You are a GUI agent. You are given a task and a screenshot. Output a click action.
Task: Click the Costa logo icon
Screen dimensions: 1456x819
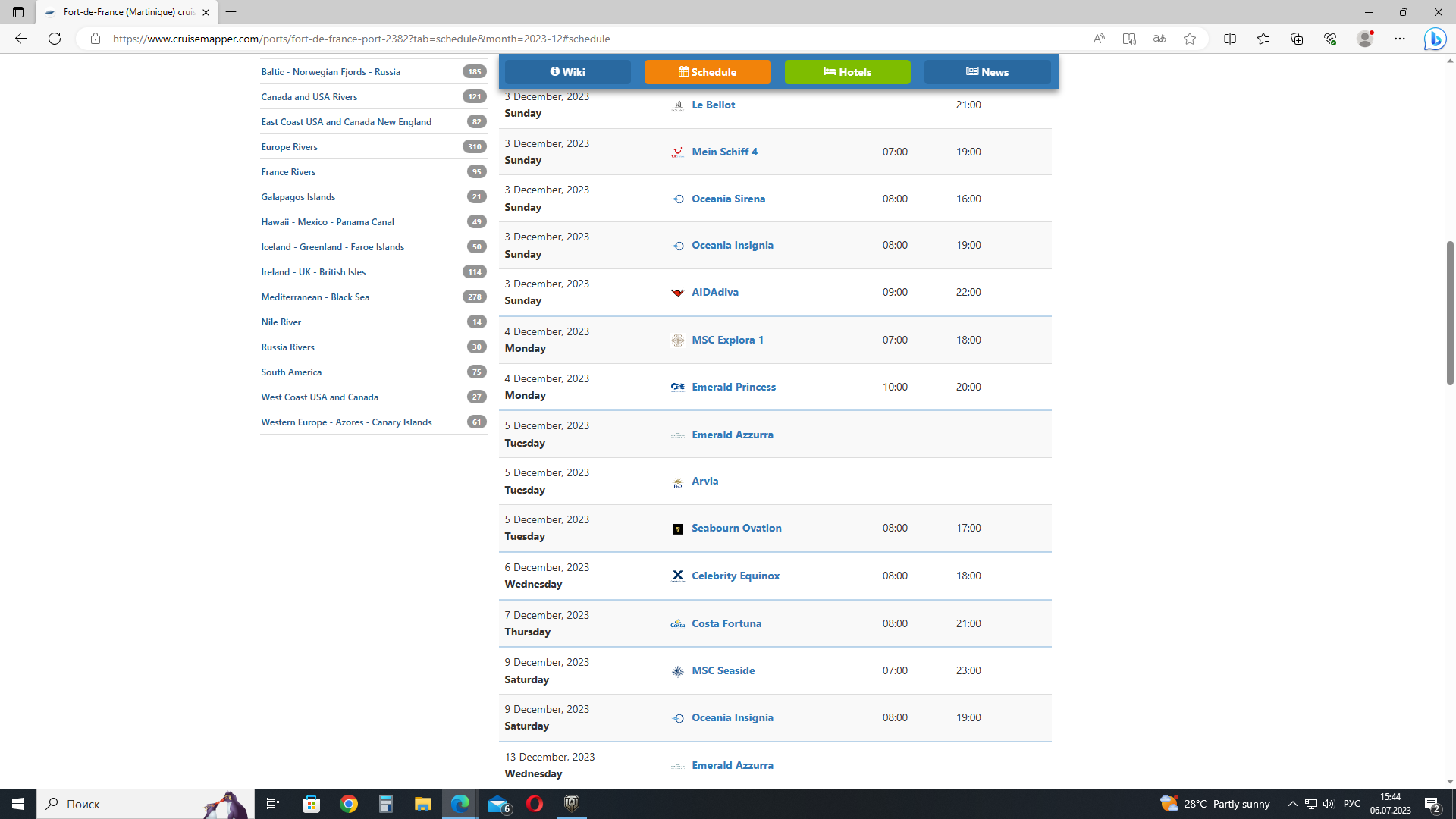(x=678, y=624)
